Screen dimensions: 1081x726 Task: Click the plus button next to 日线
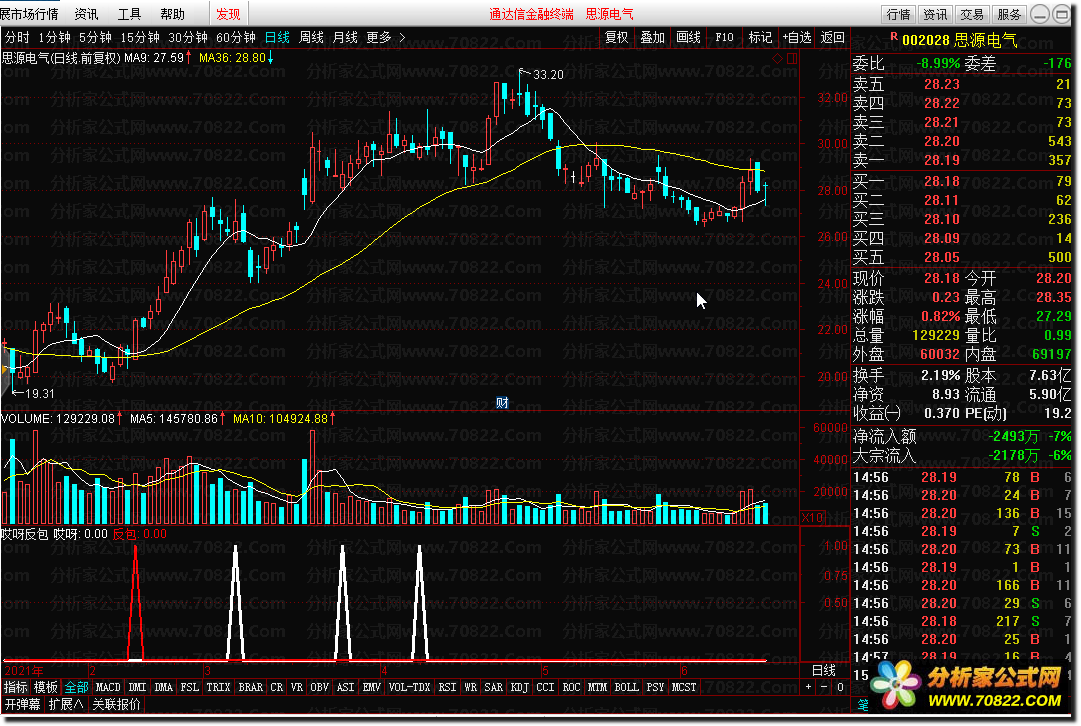coord(809,687)
